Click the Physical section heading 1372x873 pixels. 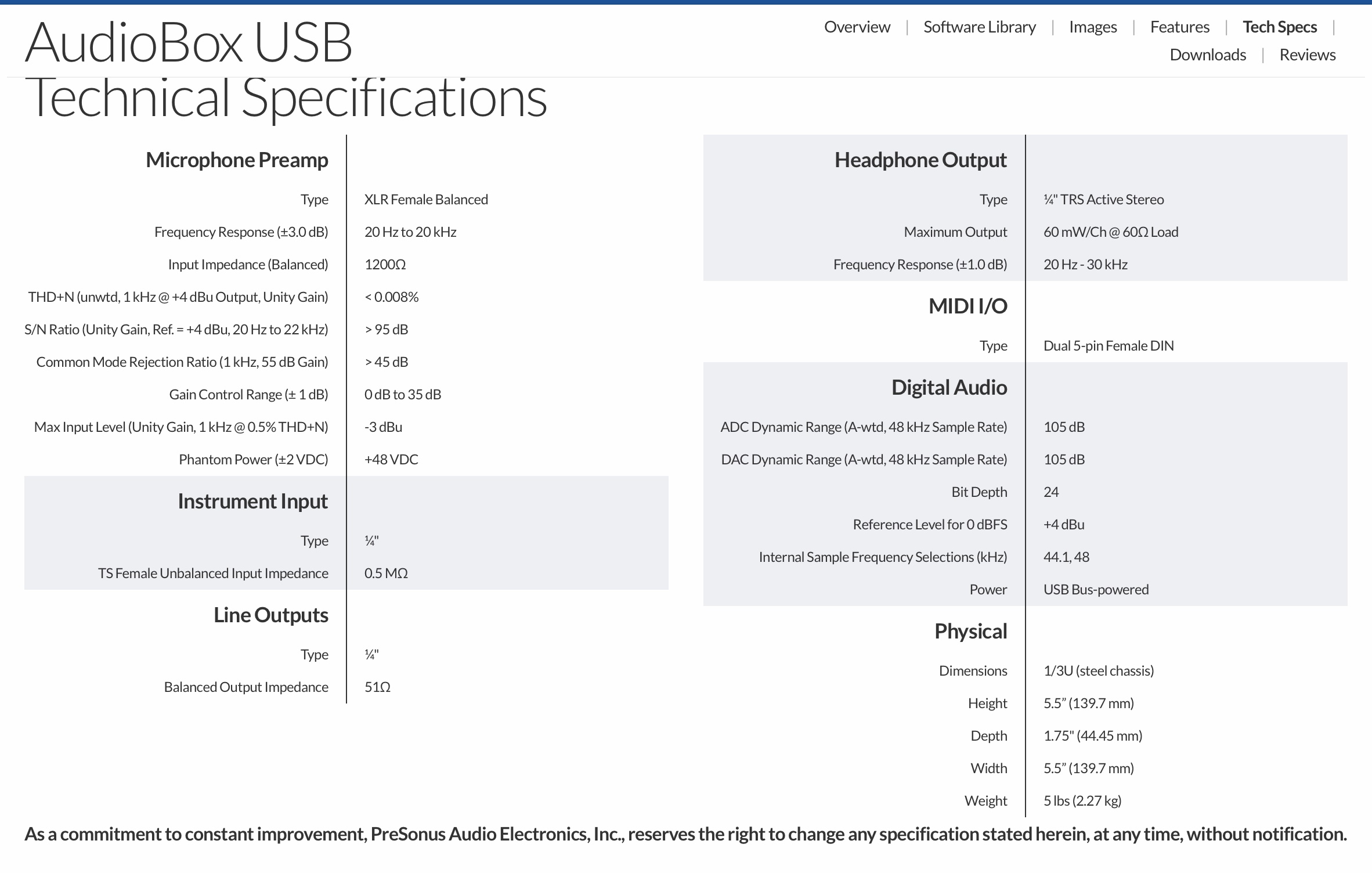[970, 632]
